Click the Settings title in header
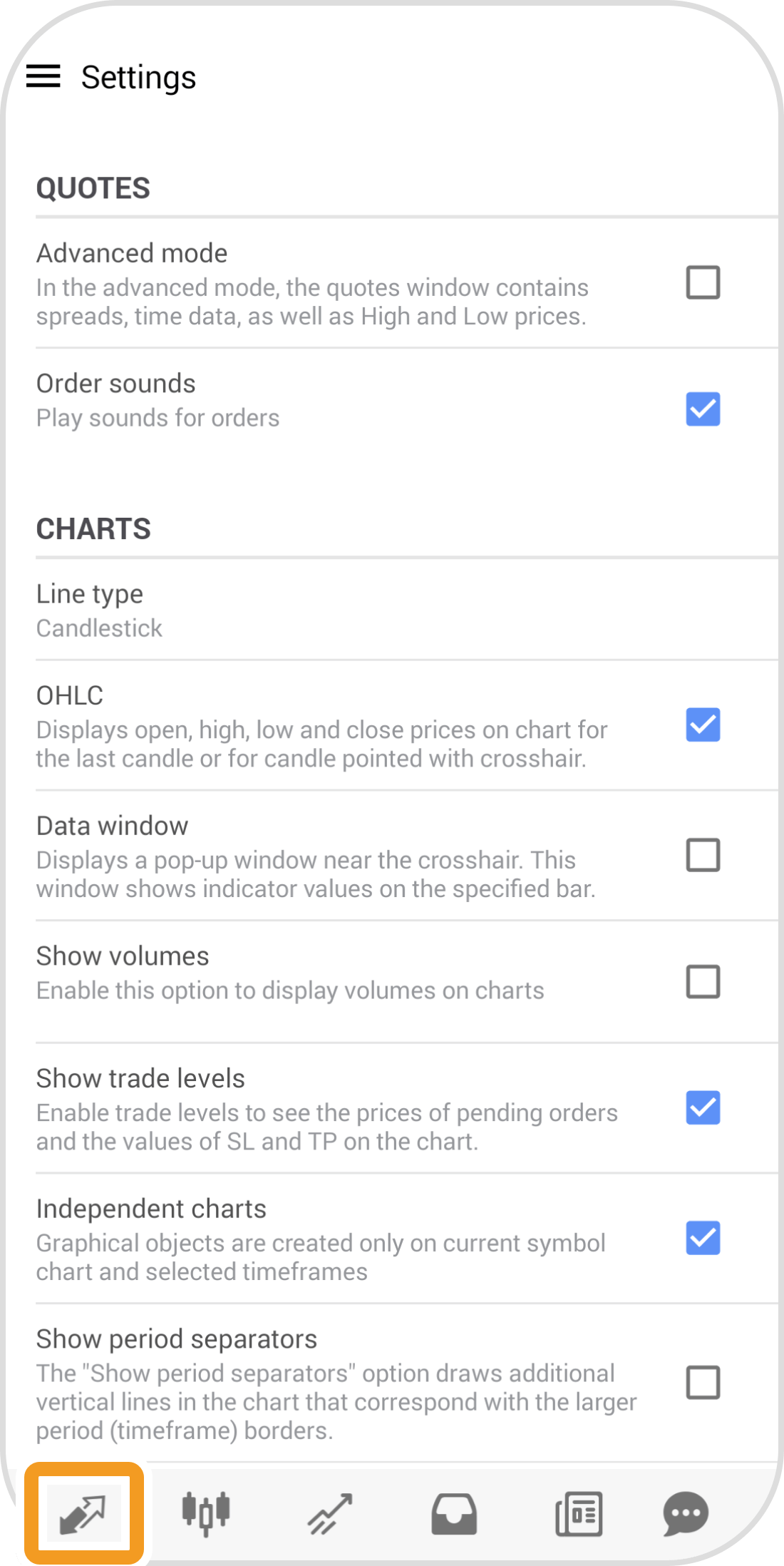 tap(138, 77)
